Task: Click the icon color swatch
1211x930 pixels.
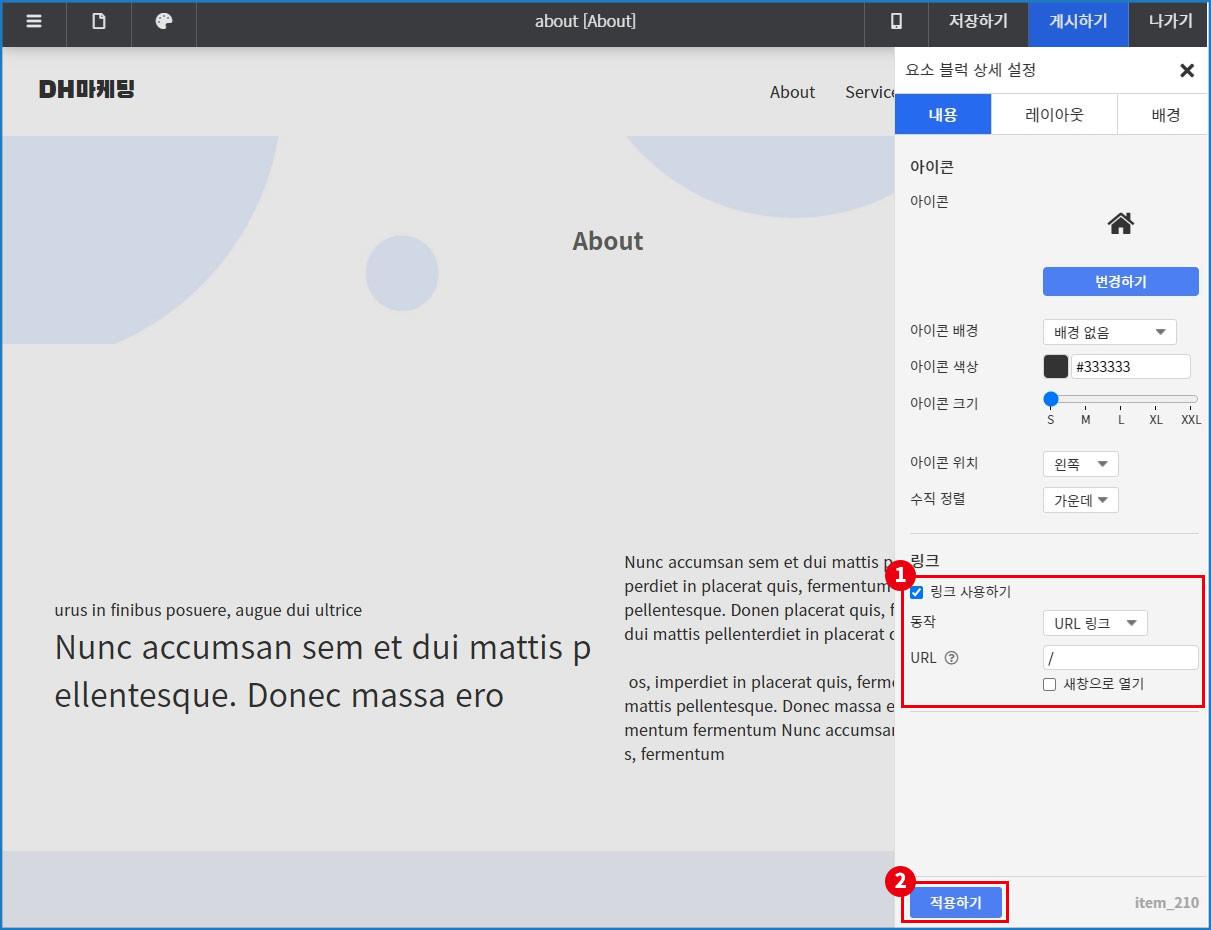Action: click(1055, 367)
